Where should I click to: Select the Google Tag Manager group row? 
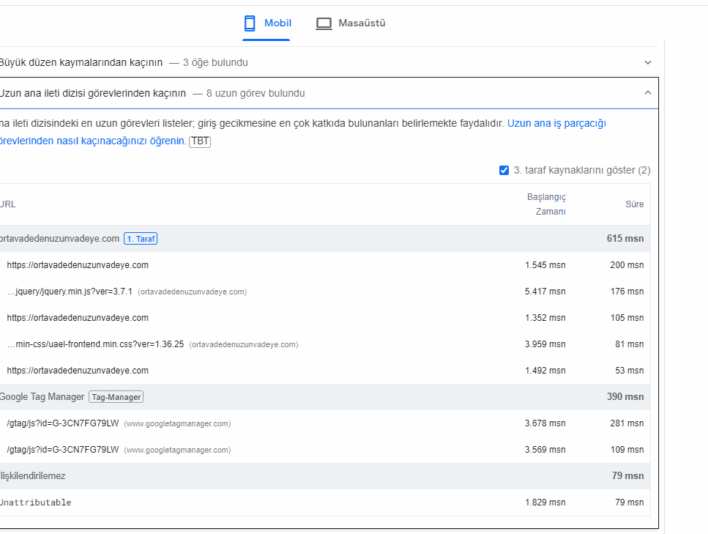pos(42,397)
